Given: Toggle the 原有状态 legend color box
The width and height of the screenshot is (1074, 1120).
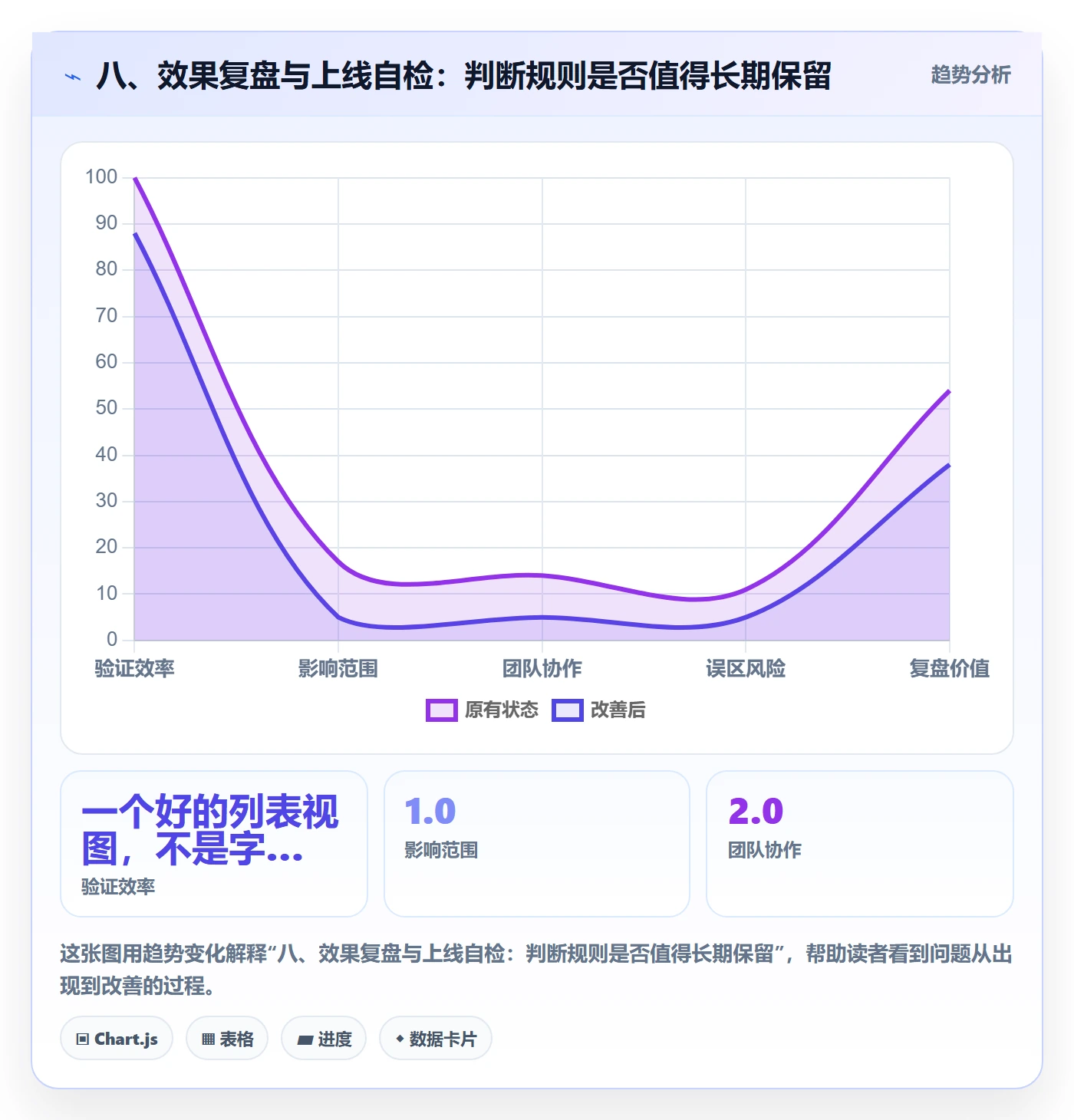Looking at the screenshot, I should click(x=441, y=710).
